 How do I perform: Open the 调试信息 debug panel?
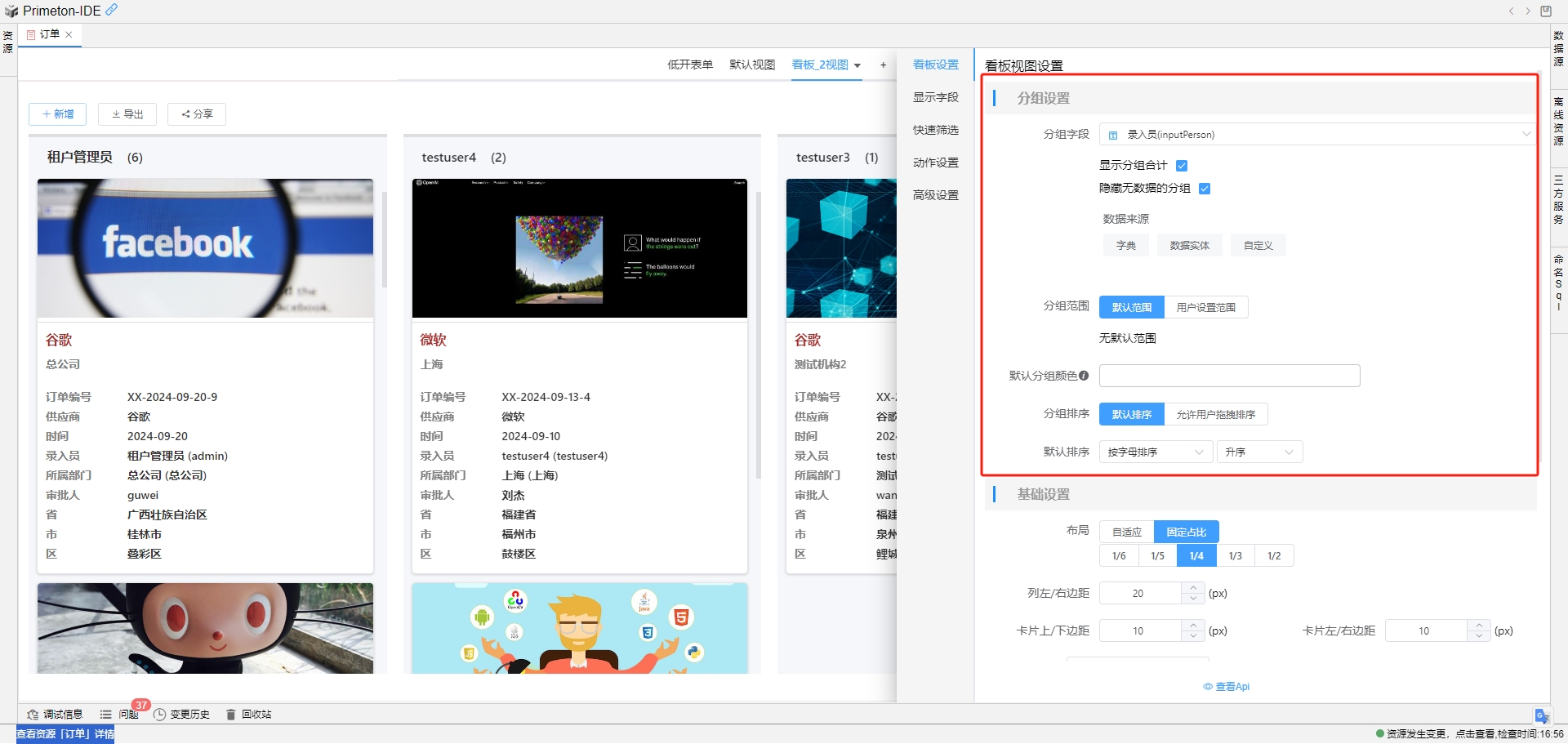click(55, 715)
